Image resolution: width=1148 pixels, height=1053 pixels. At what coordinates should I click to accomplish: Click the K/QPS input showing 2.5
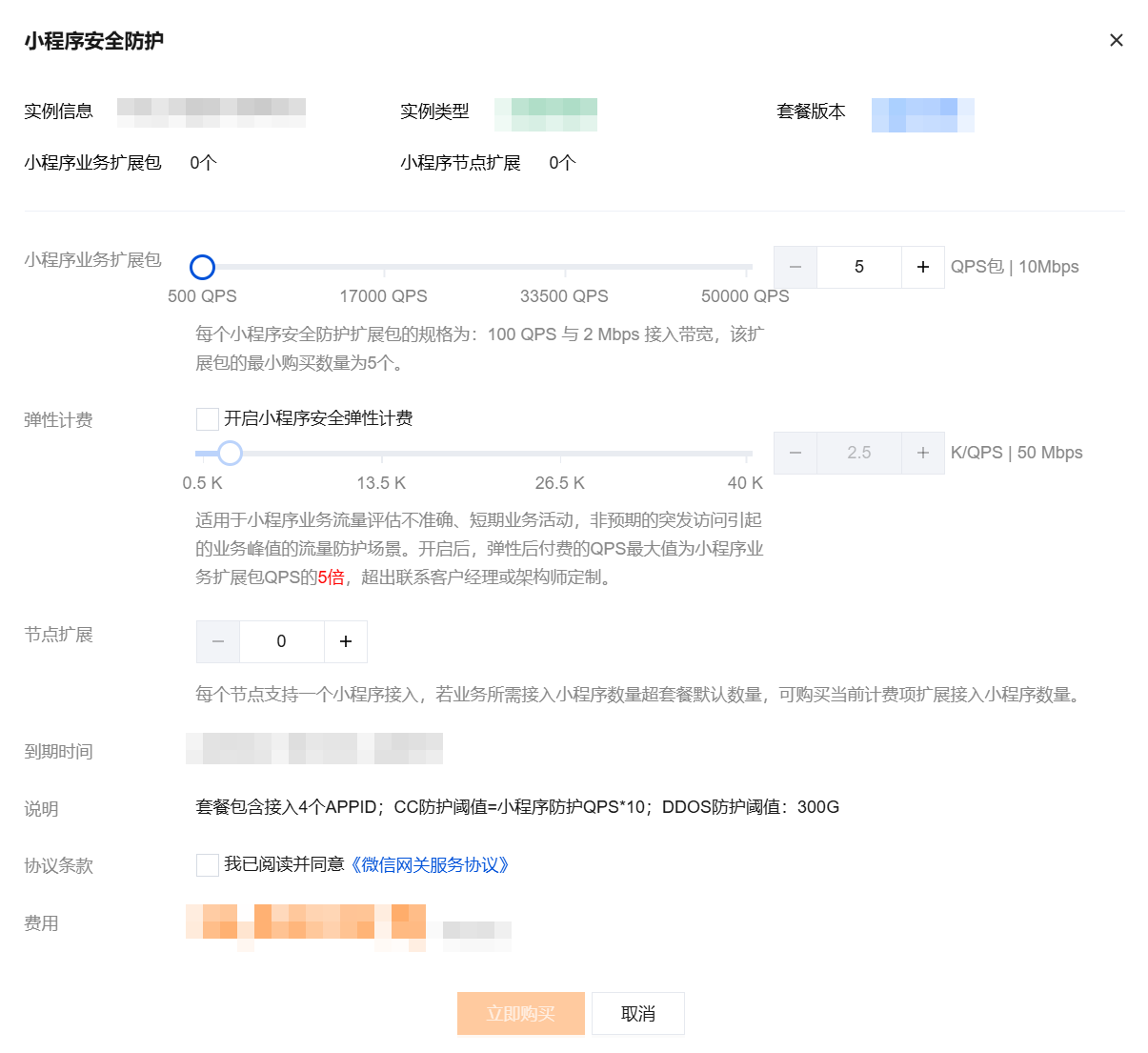(858, 453)
